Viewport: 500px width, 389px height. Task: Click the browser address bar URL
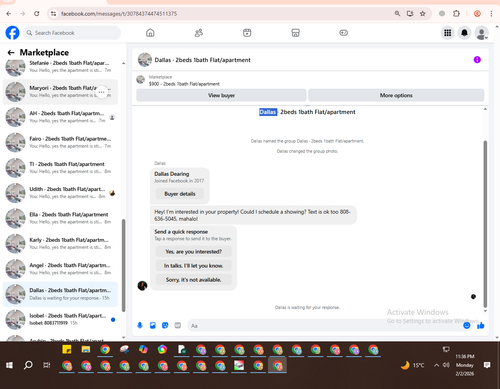pyautogui.click(x=119, y=14)
